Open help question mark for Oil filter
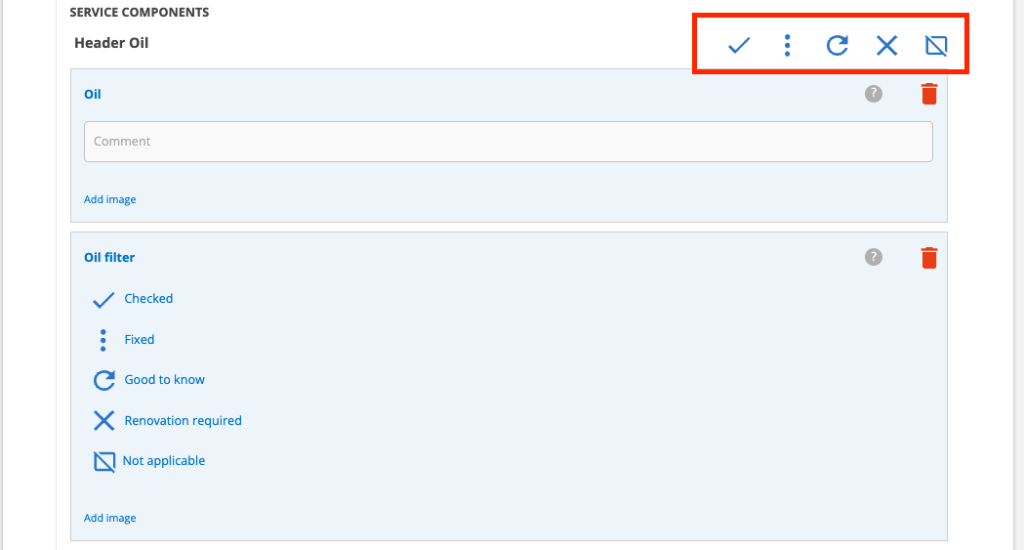The width and height of the screenshot is (1024, 550). click(x=873, y=257)
